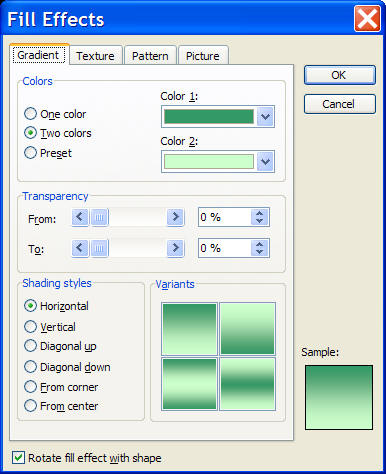Screen dimensions: 386x474
Task: Click the right arrow of To transparency slider
Action: point(175,248)
